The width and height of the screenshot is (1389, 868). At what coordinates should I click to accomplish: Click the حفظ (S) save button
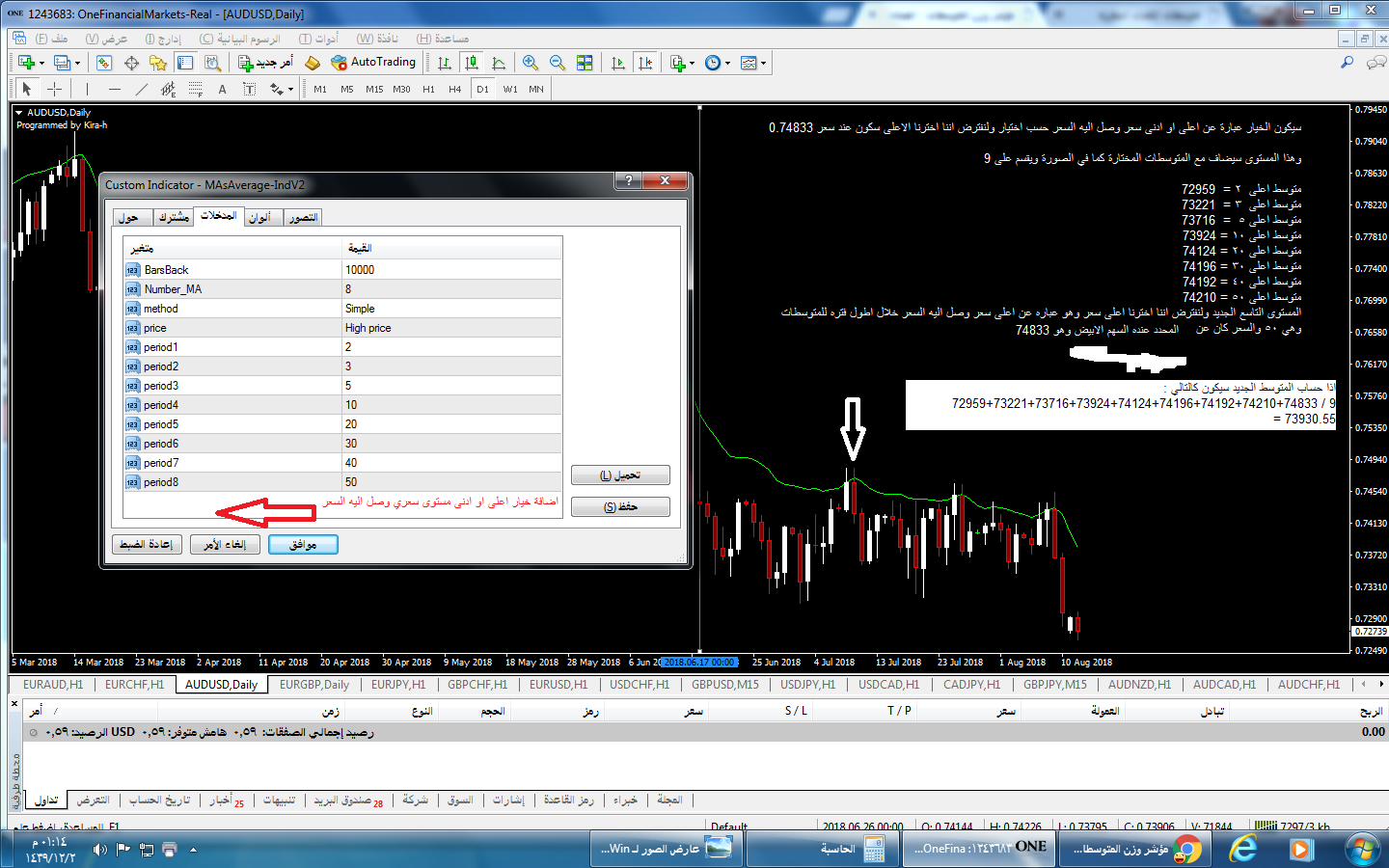tap(620, 507)
